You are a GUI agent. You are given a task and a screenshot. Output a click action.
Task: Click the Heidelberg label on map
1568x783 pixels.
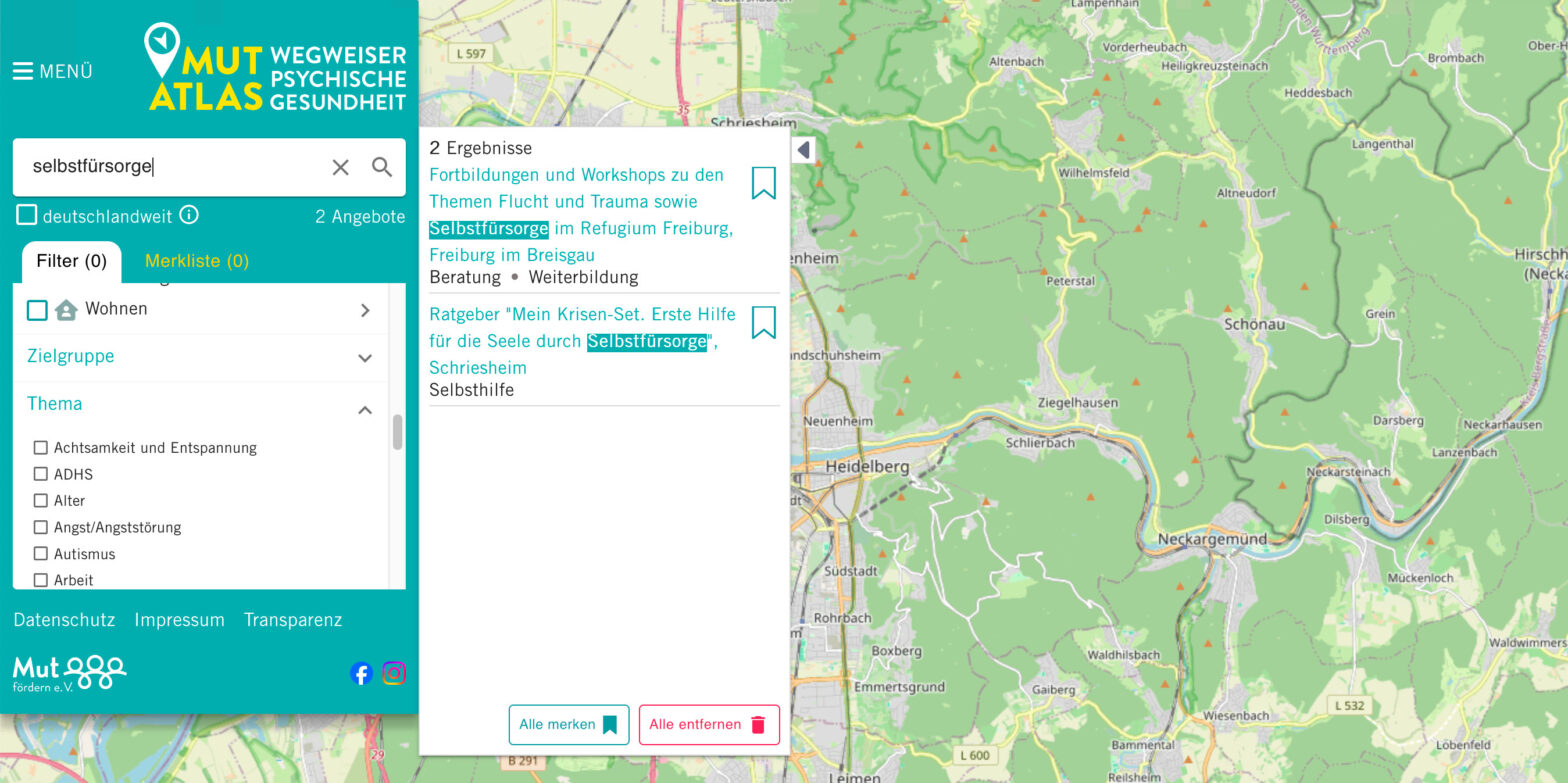click(867, 467)
